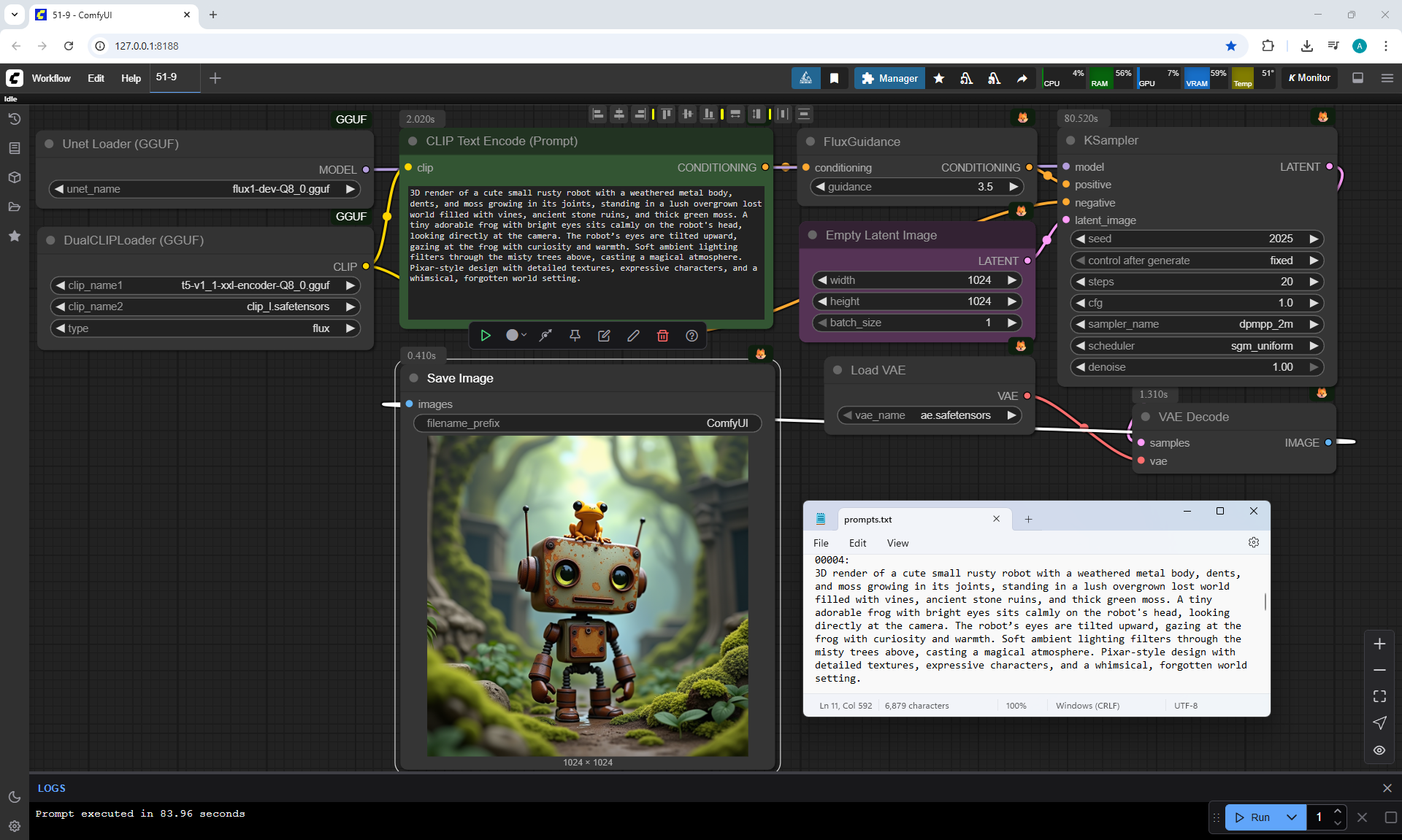Open the queue history sidebar icon
The image size is (1402, 840).
click(x=14, y=119)
